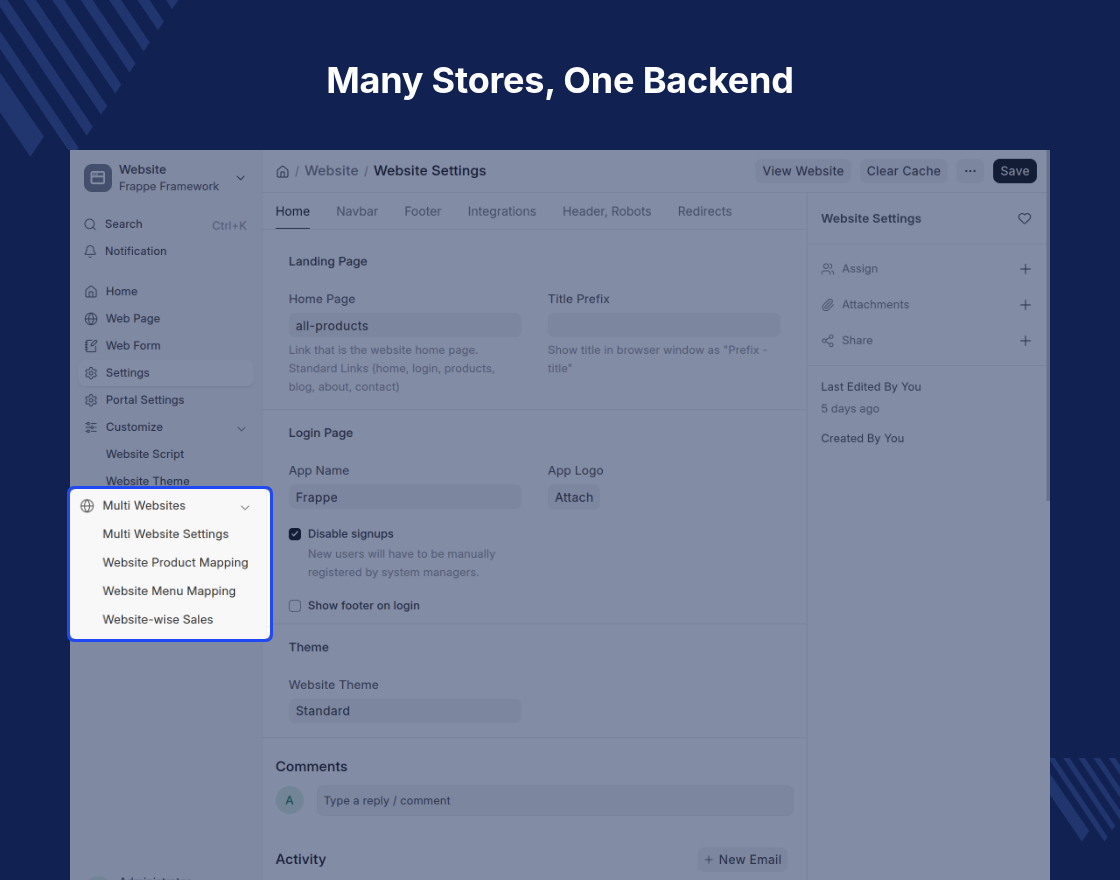
Task: Switch to the Integrations tab
Action: point(501,211)
